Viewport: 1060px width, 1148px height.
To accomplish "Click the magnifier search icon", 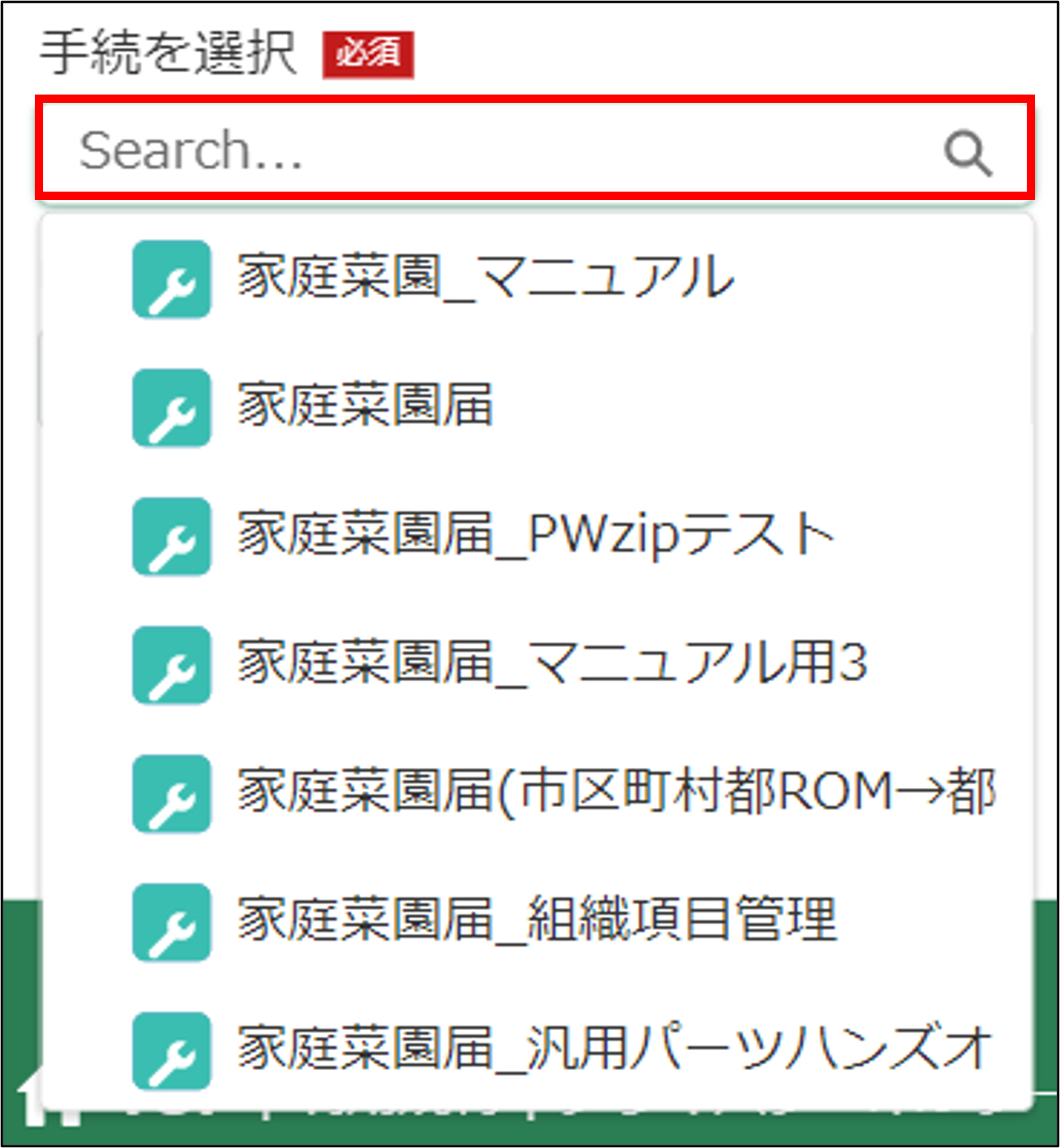I will pos(968,153).
